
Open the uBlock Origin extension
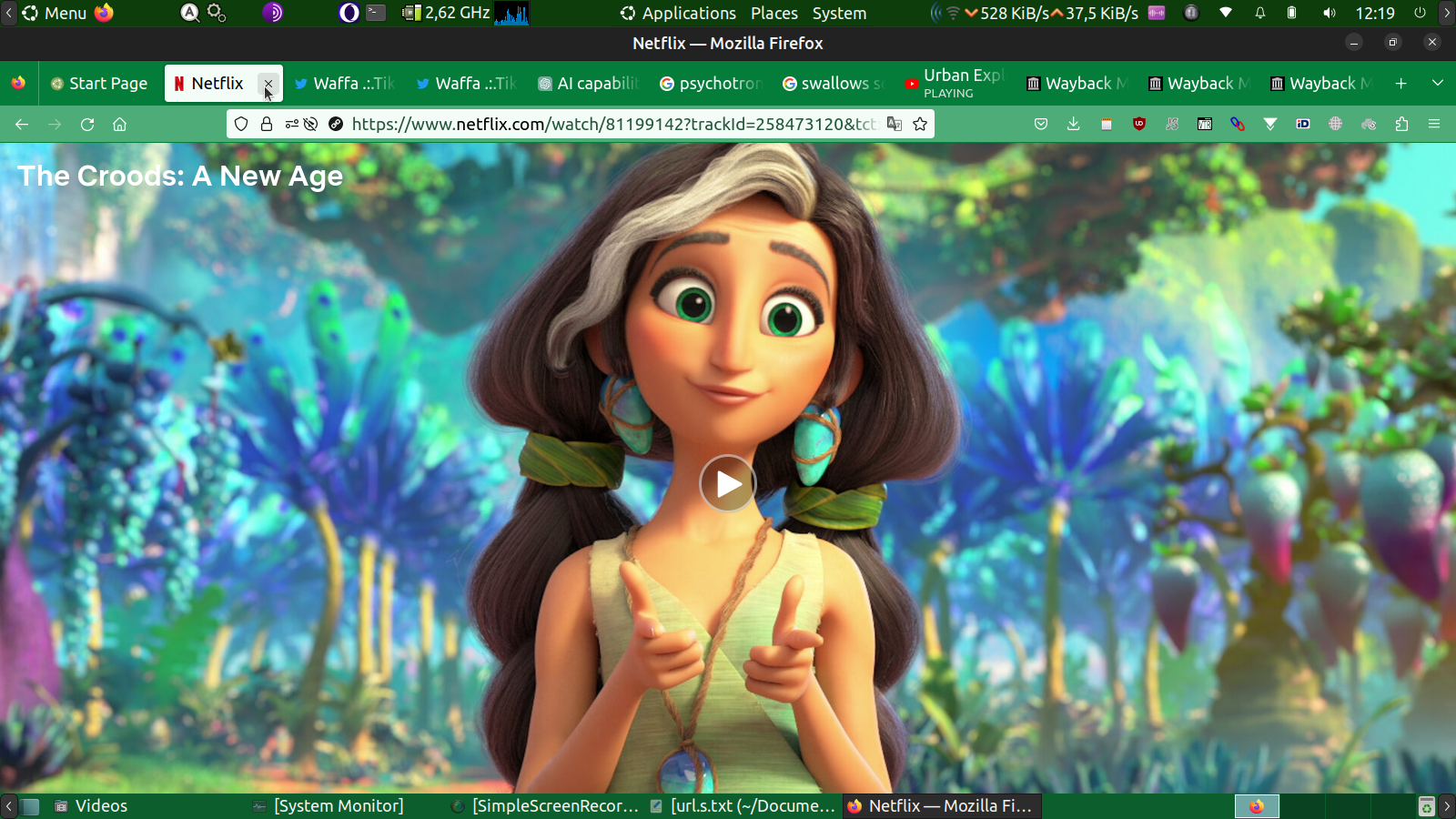(1139, 124)
